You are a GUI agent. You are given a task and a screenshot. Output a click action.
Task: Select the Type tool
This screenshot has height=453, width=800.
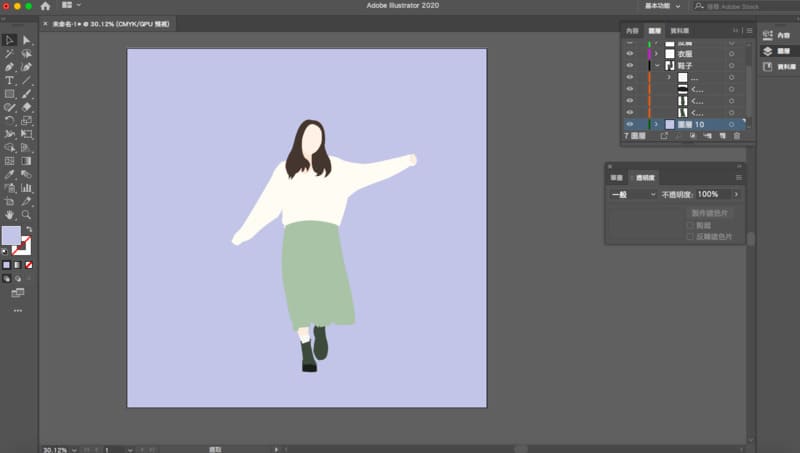click(x=9, y=81)
